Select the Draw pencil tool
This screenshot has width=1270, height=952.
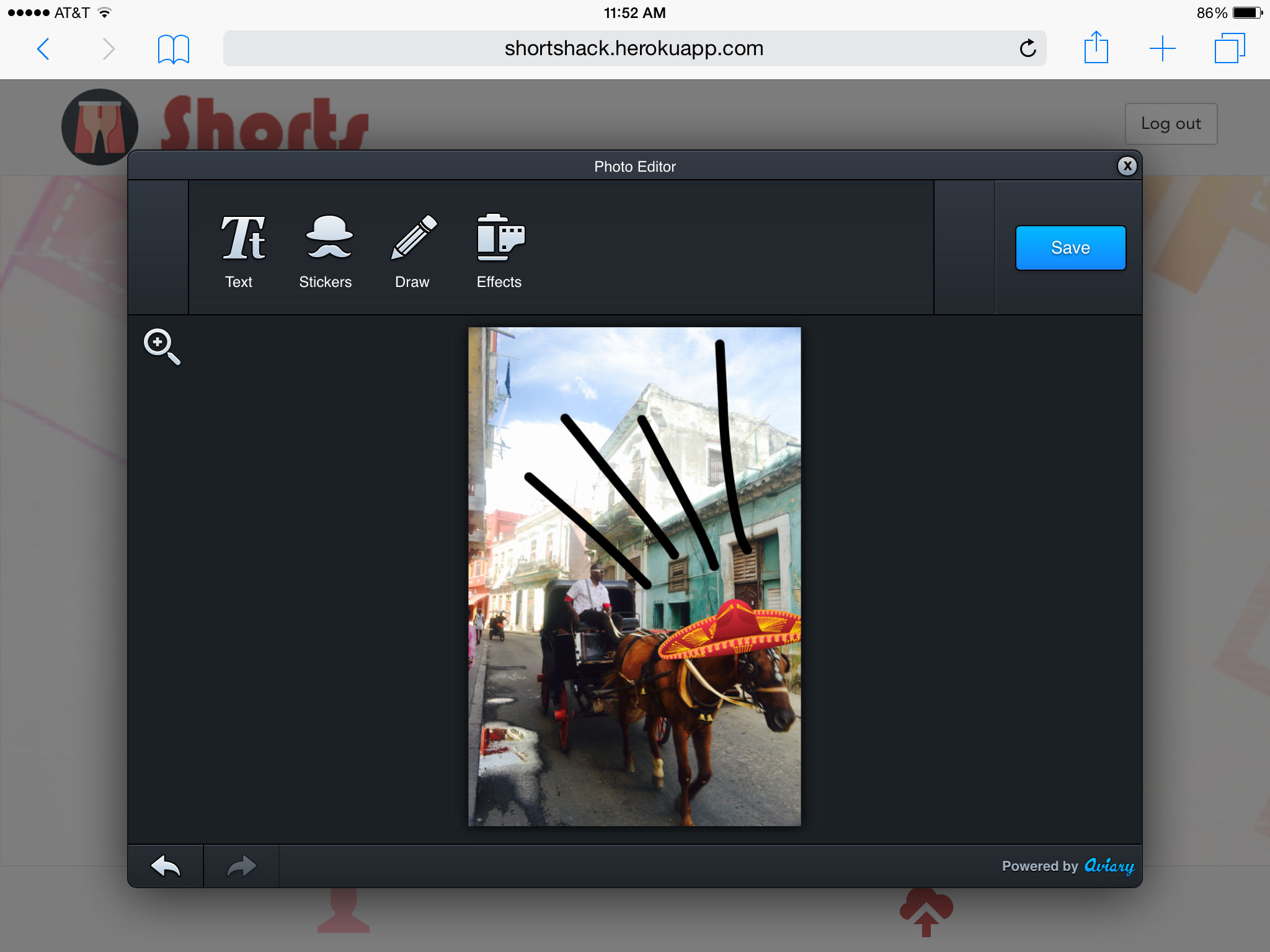(413, 251)
